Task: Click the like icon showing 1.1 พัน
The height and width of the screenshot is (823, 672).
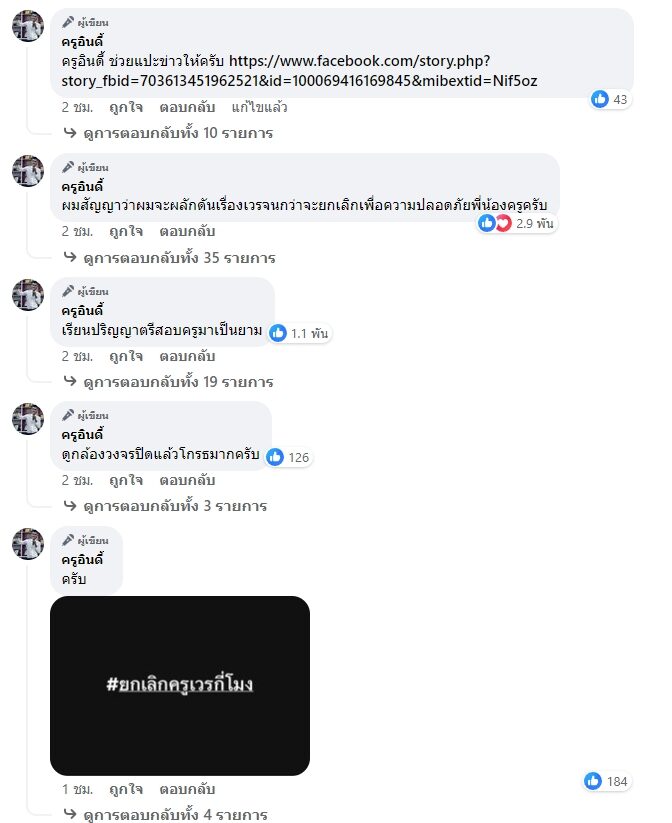Action: click(278, 333)
